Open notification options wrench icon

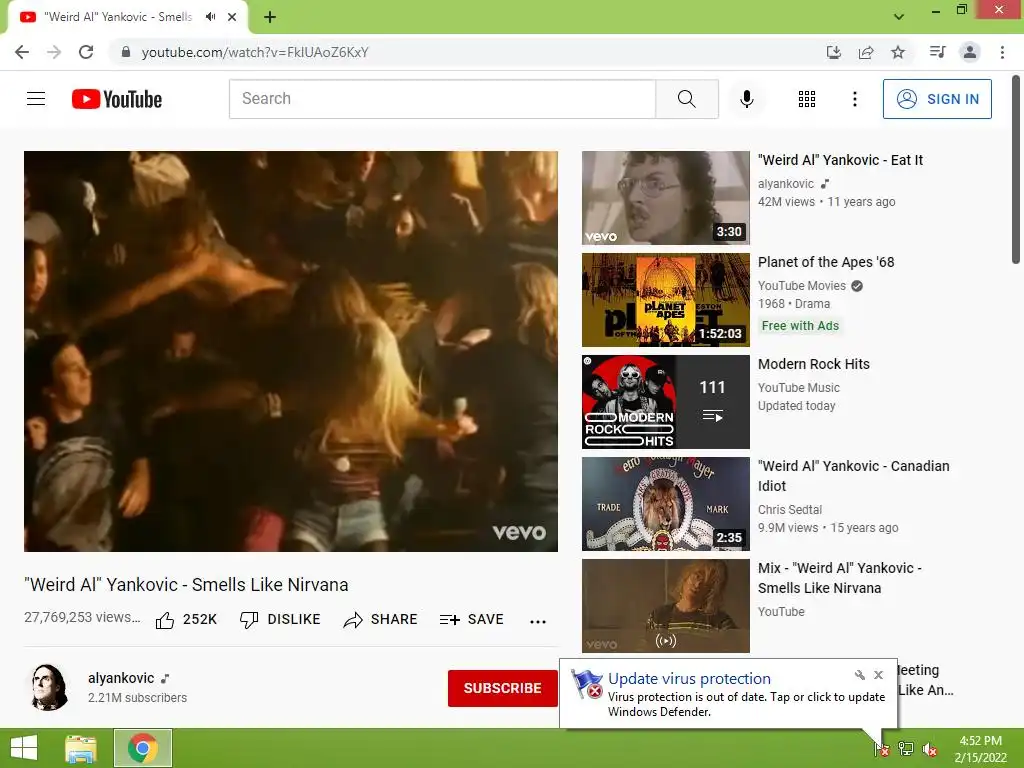click(x=859, y=675)
